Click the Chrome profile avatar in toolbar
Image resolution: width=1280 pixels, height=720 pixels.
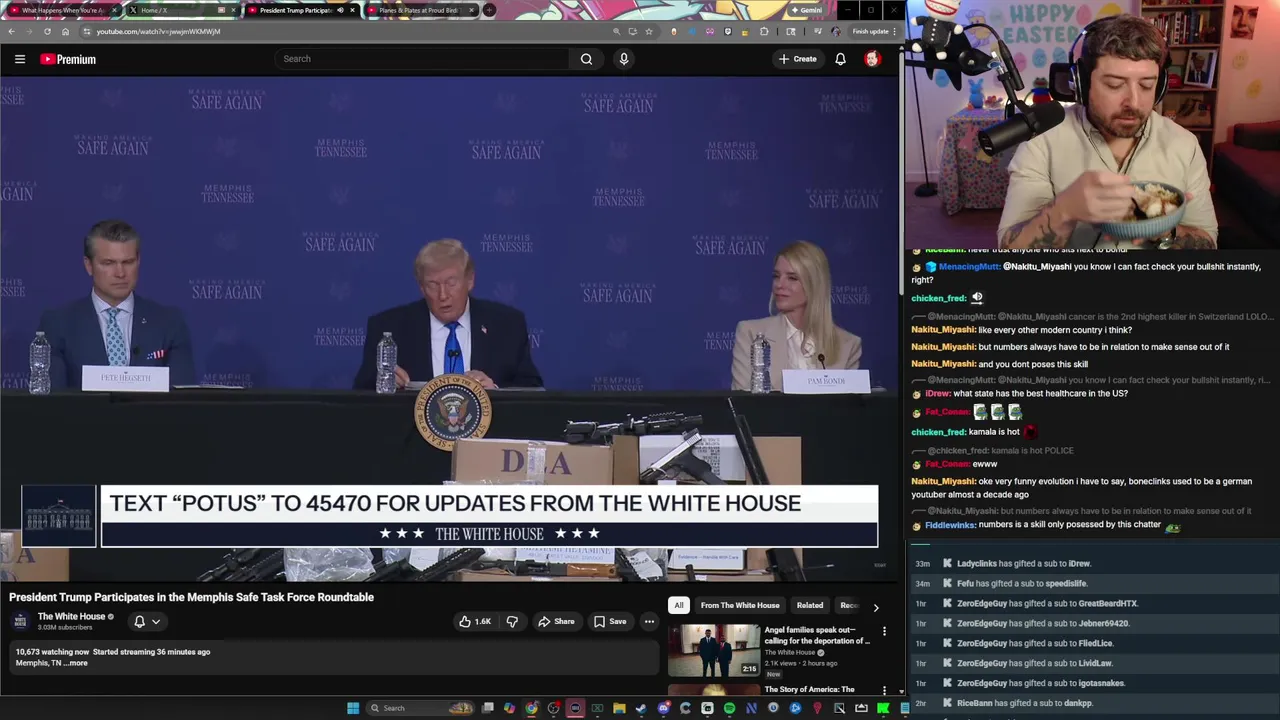[x=836, y=31]
